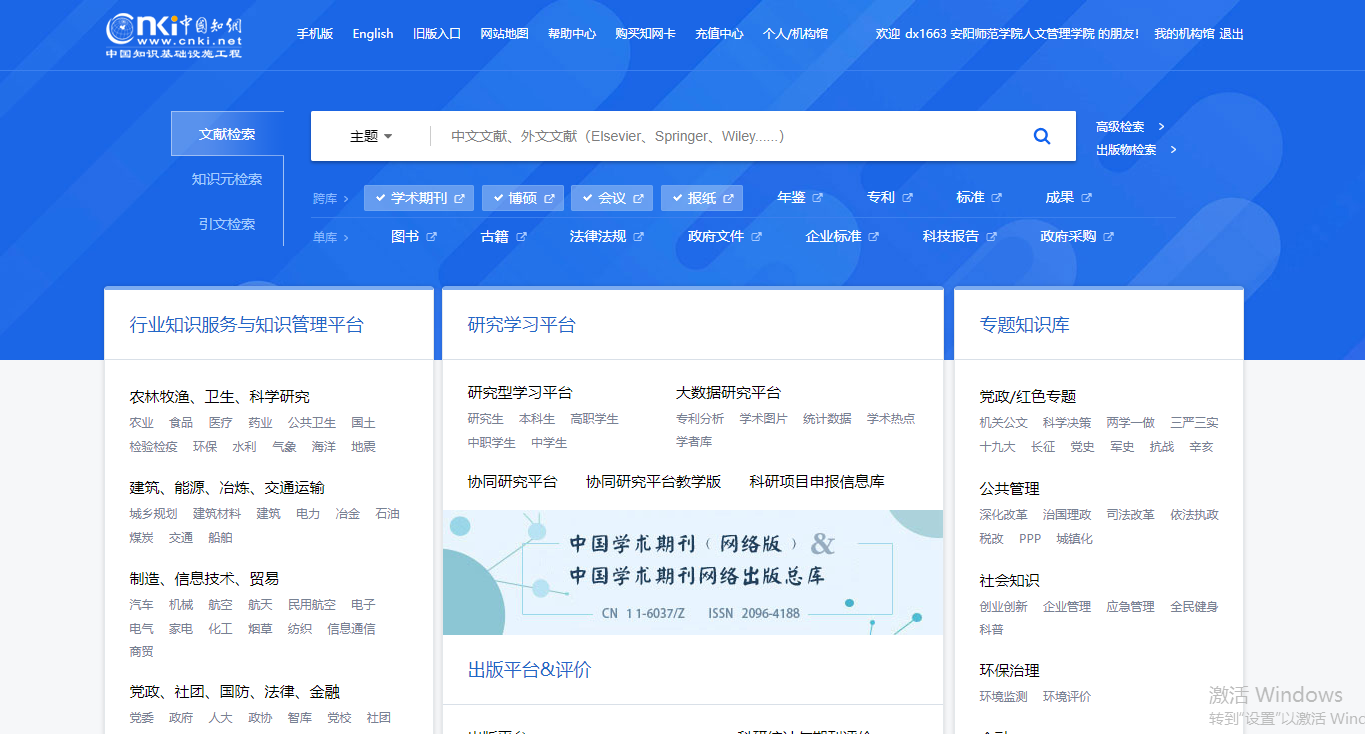Click the CNKI logo
The width and height of the screenshot is (1365, 734).
(174, 35)
